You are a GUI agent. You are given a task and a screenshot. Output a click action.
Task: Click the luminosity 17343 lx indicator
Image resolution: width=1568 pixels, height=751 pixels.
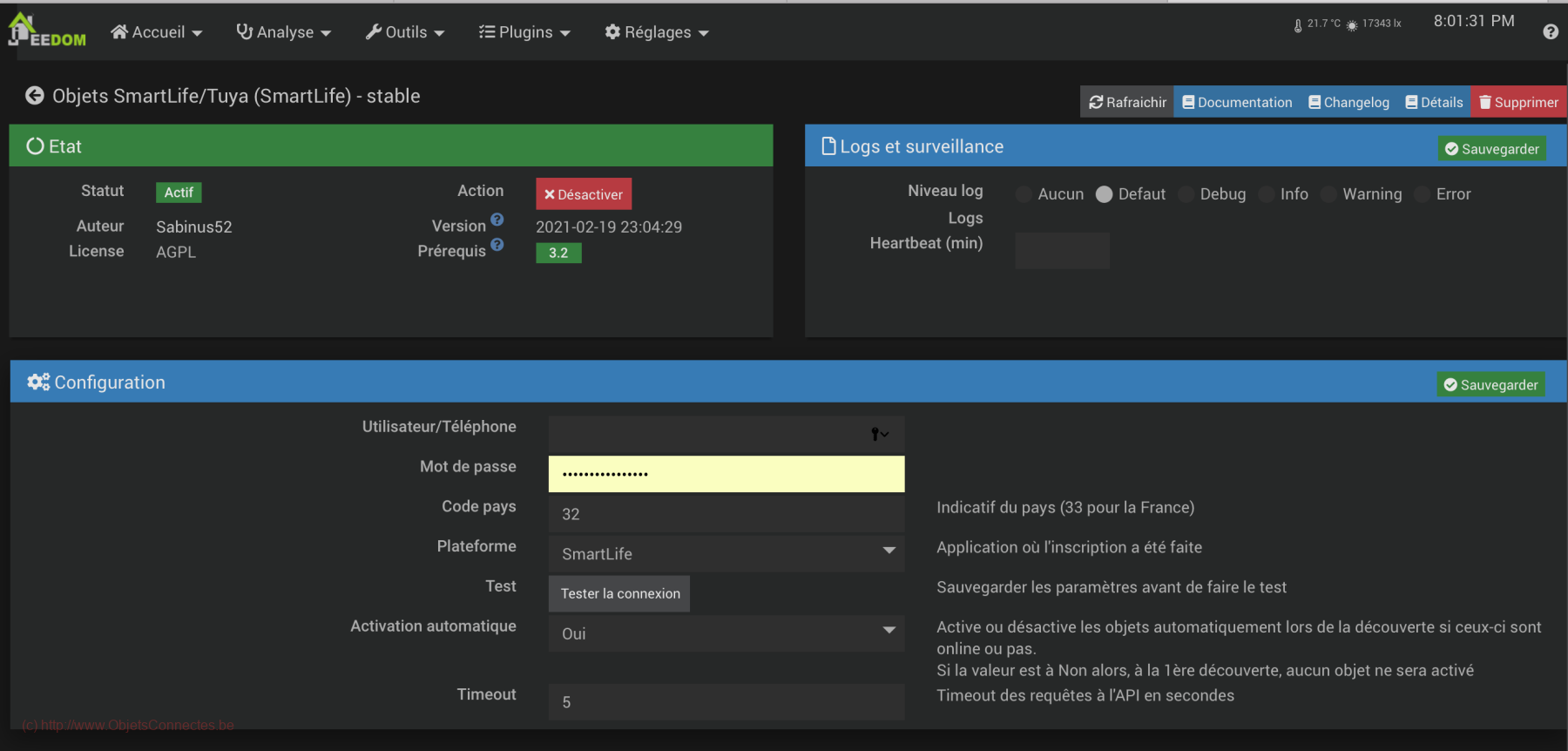pos(1374,24)
